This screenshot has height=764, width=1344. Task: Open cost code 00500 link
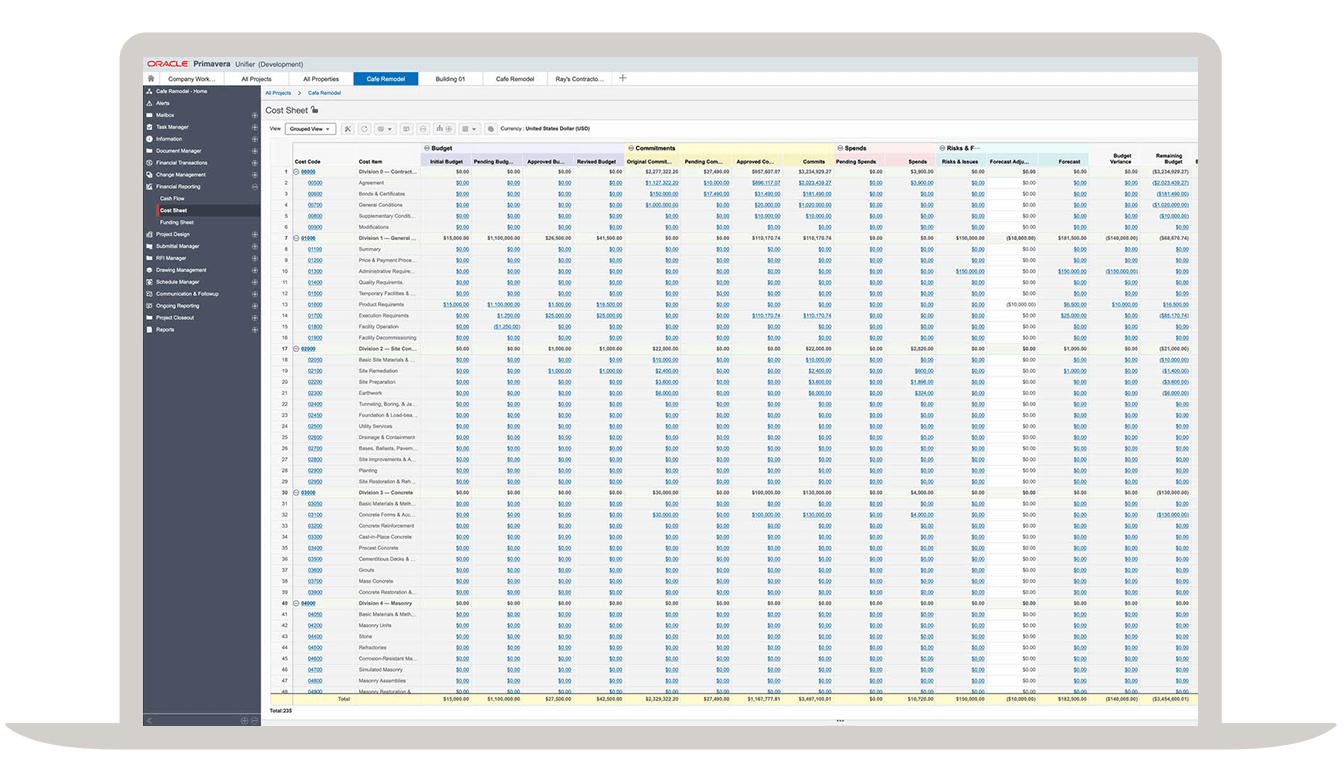315,183
